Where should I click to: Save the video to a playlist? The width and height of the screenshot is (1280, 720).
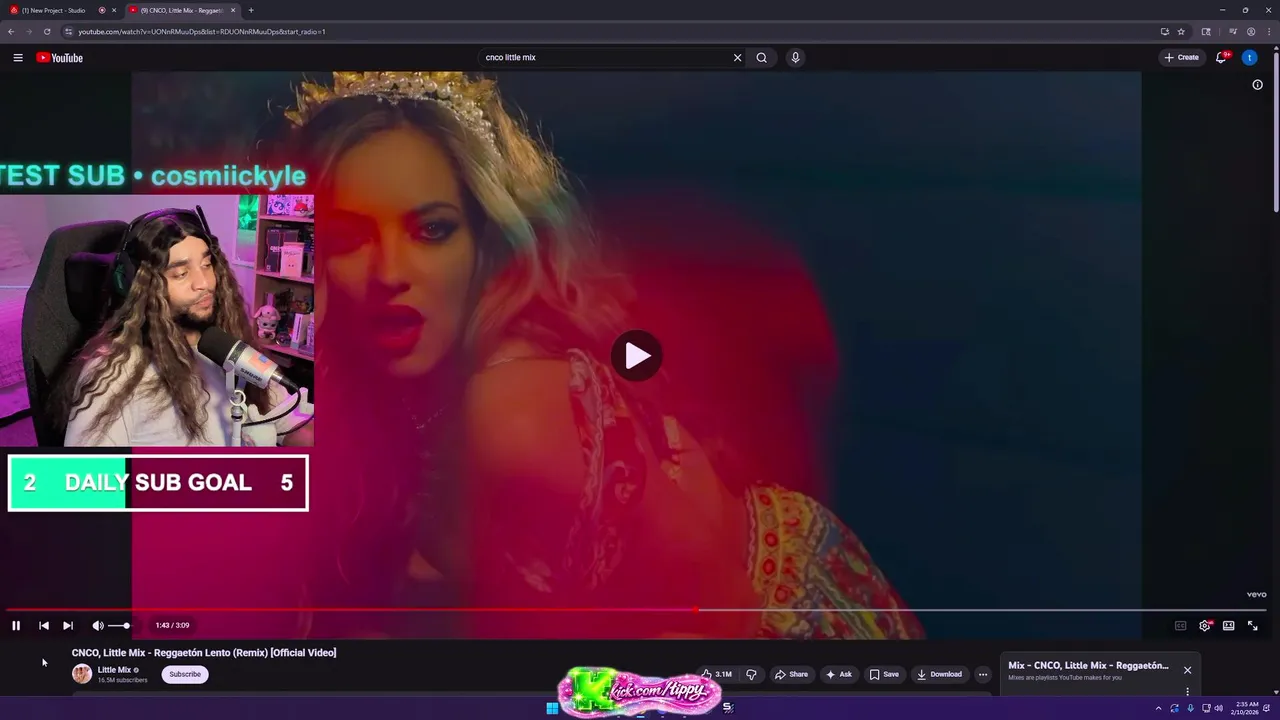pos(884,674)
